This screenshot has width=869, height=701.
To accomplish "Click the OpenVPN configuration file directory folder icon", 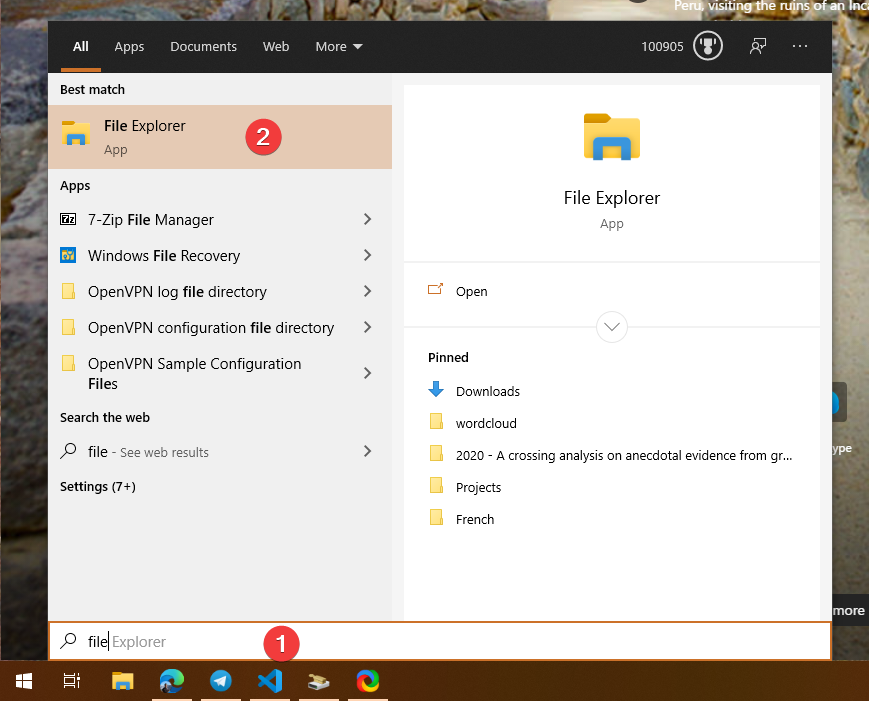I will 68,327.
